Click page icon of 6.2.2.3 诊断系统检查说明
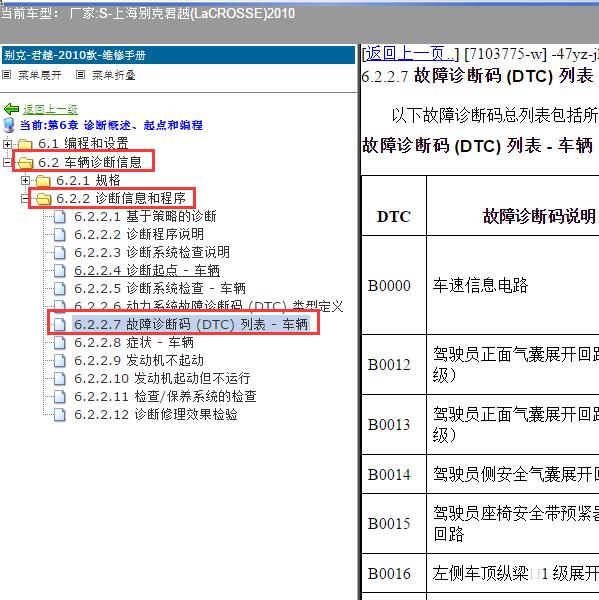599x600 pixels. (x=59, y=253)
